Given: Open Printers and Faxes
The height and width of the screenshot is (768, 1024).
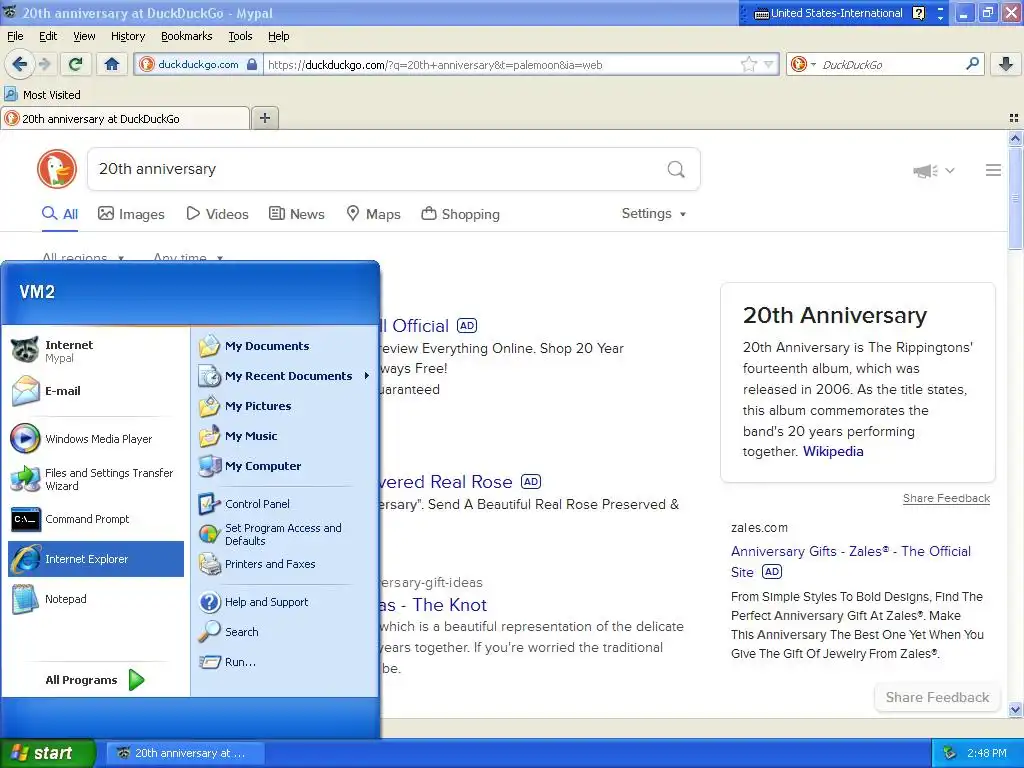Looking at the screenshot, I should 286,564.
